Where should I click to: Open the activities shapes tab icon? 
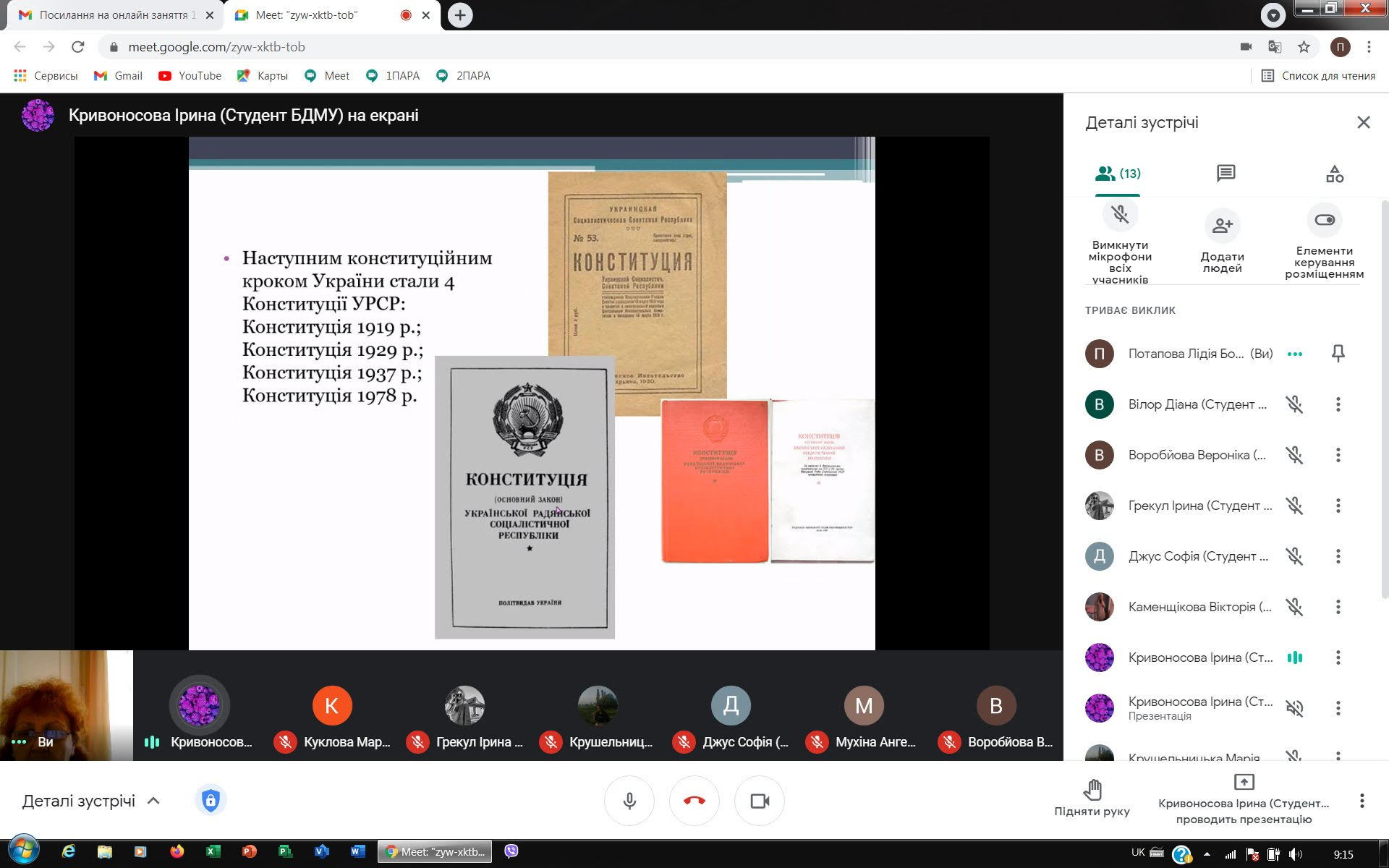pyautogui.click(x=1334, y=174)
